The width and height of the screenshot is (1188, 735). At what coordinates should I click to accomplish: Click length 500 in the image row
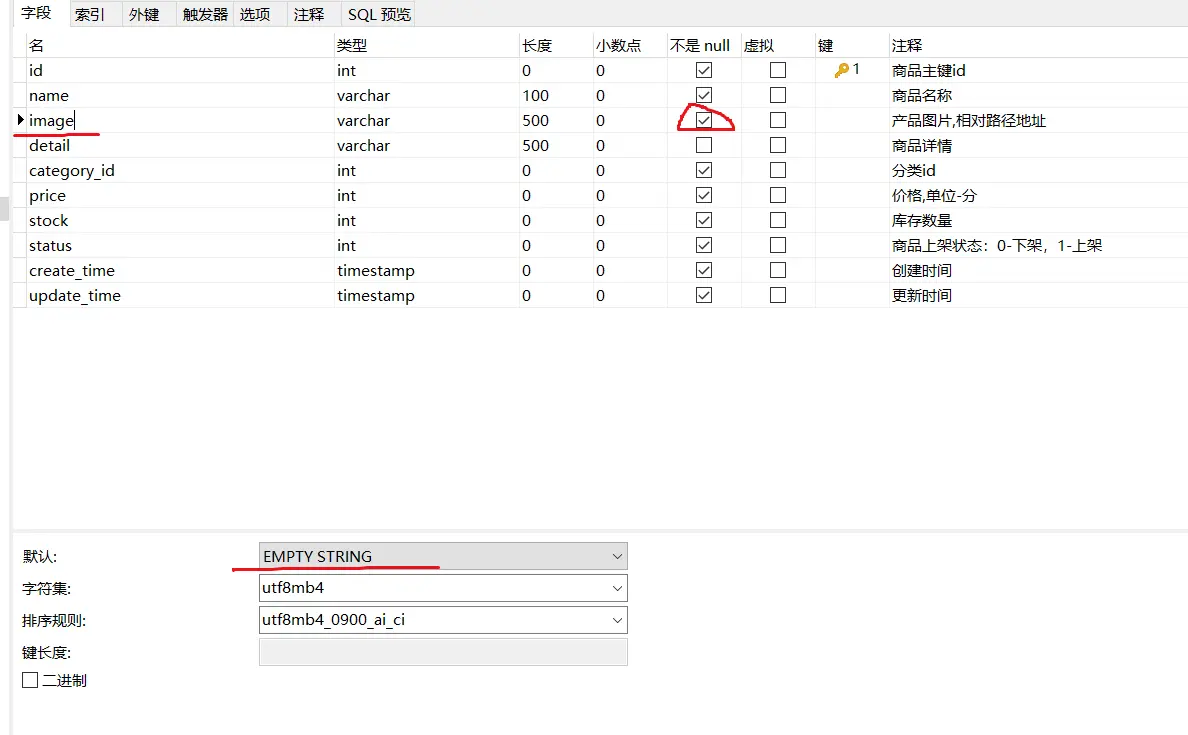(x=536, y=120)
